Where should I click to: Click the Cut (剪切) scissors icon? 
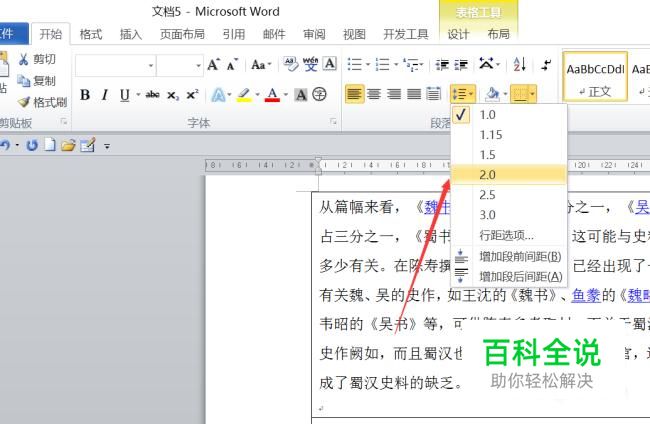(x=23, y=59)
